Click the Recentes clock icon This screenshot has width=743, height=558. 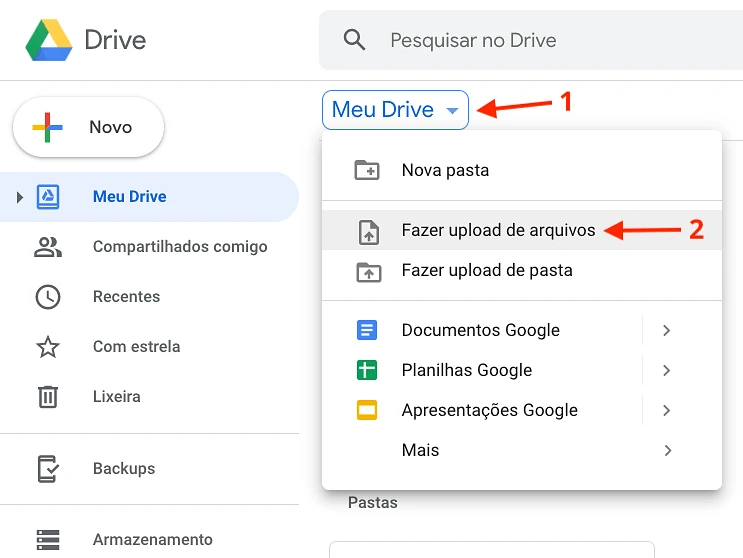(48, 297)
